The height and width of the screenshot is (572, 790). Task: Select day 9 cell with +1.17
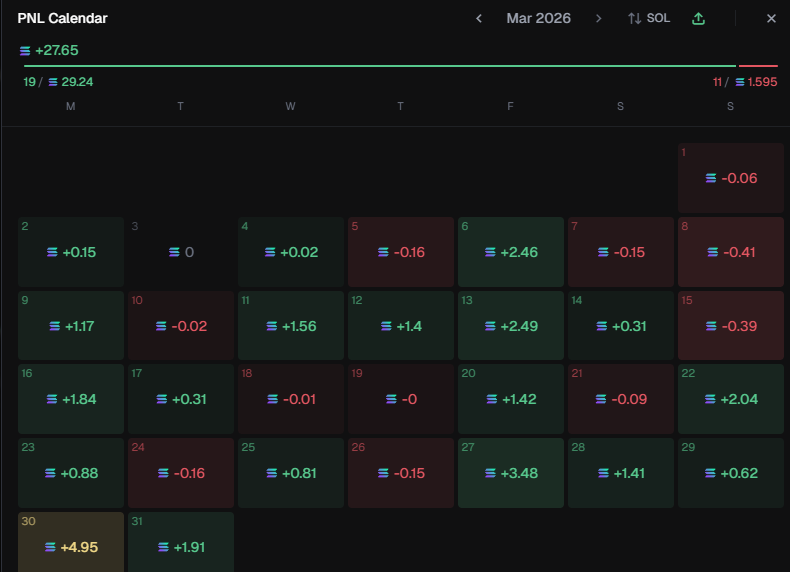71,326
